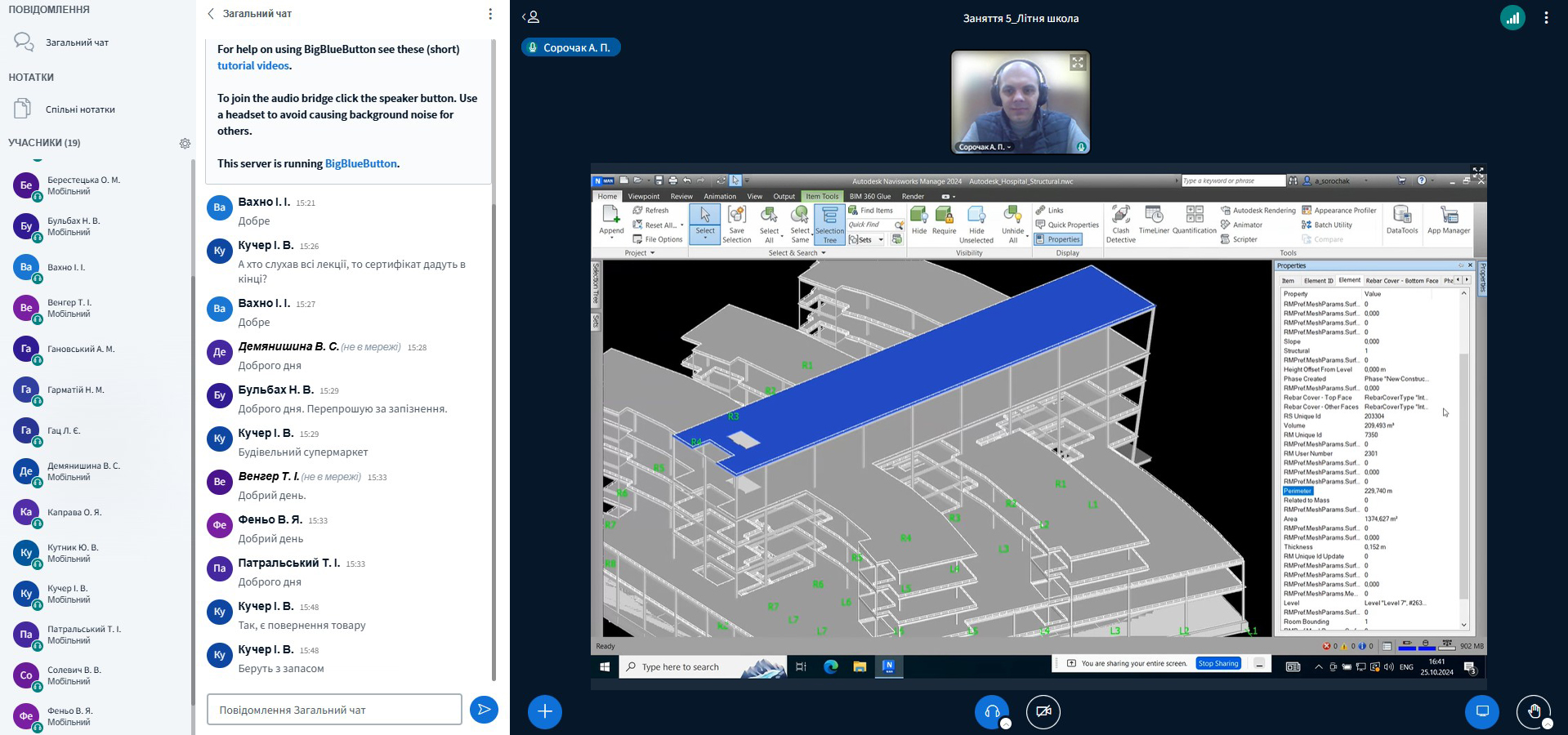The image size is (1568, 735).
Task: Toggle webcam sharing button
Action: pos(1043,711)
